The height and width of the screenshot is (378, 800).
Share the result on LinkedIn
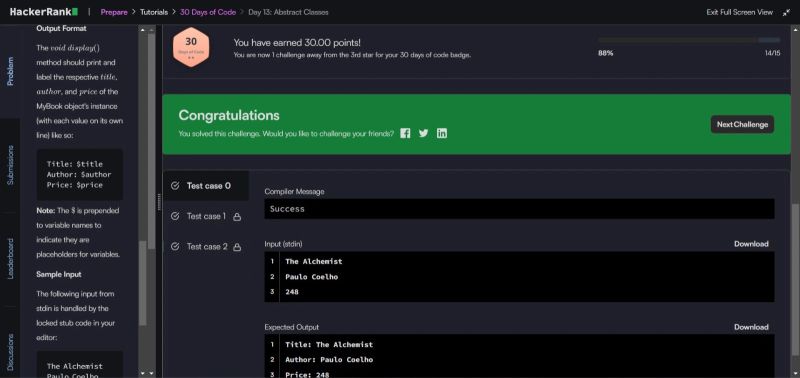(442, 133)
